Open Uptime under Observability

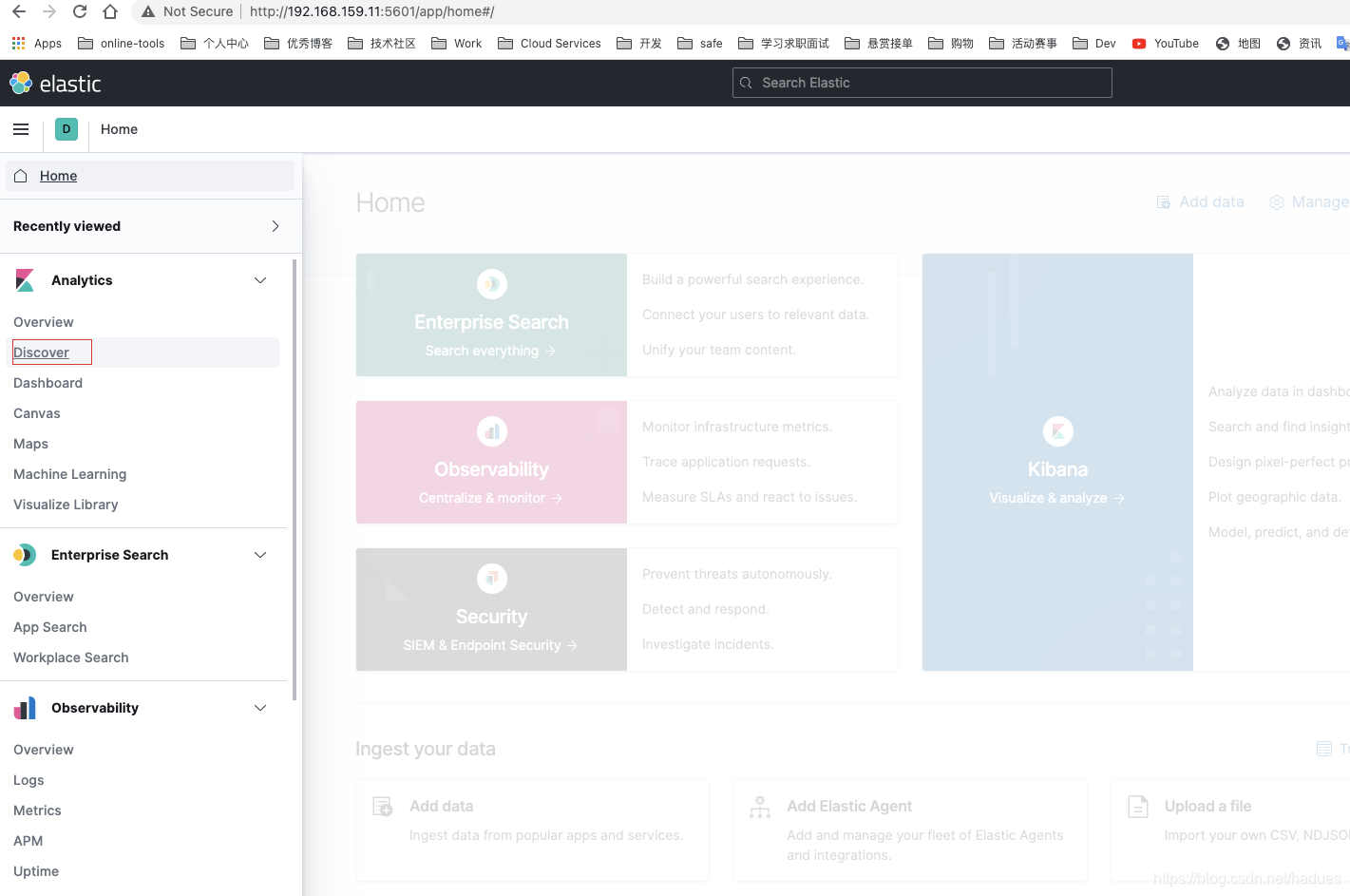(x=36, y=871)
